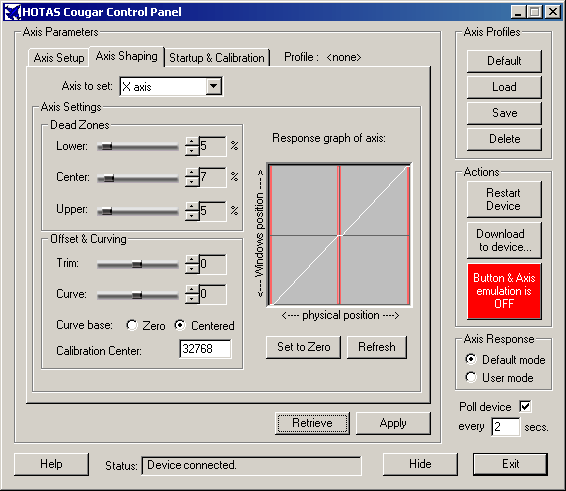Click the Lower dead zone slider
This screenshot has width=566, height=491.
click(x=138, y=146)
